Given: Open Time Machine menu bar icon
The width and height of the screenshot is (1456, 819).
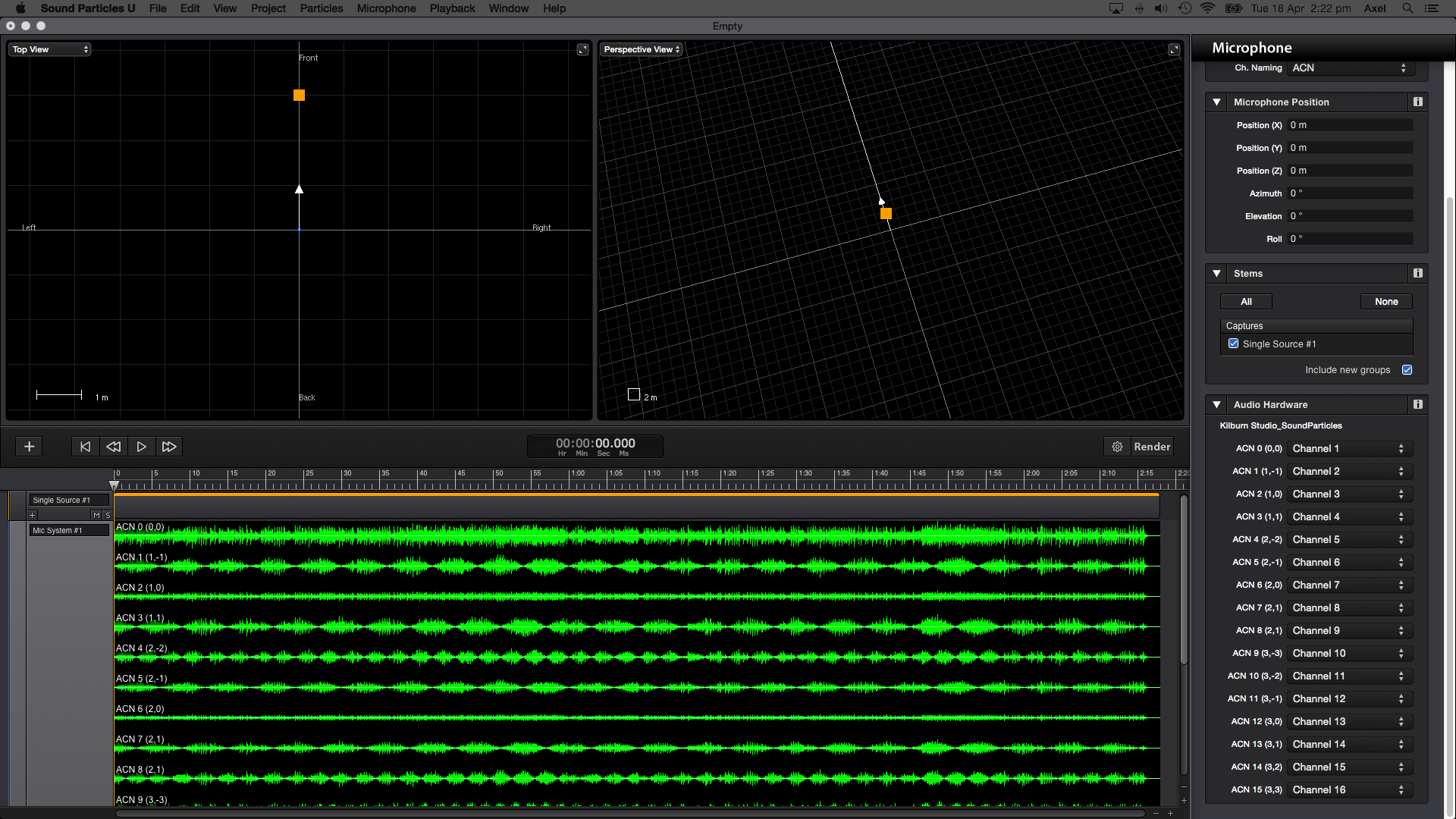Looking at the screenshot, I should 1185,8.
